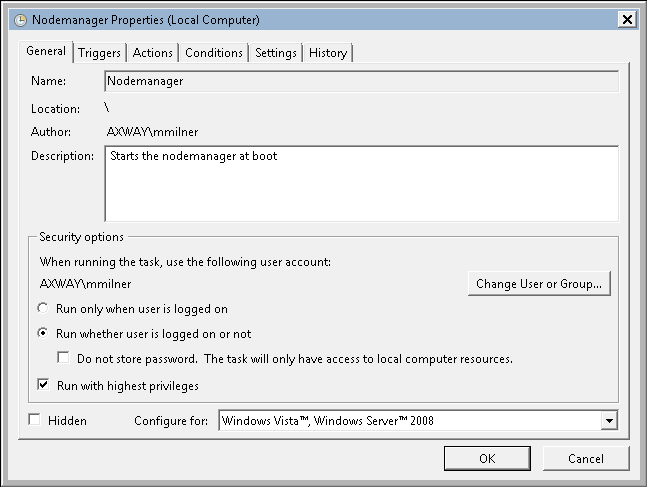Click the Windows Vista, Windows Server 2008 combo box
This screenshot has width=647, height=487.
pos(410,421)
